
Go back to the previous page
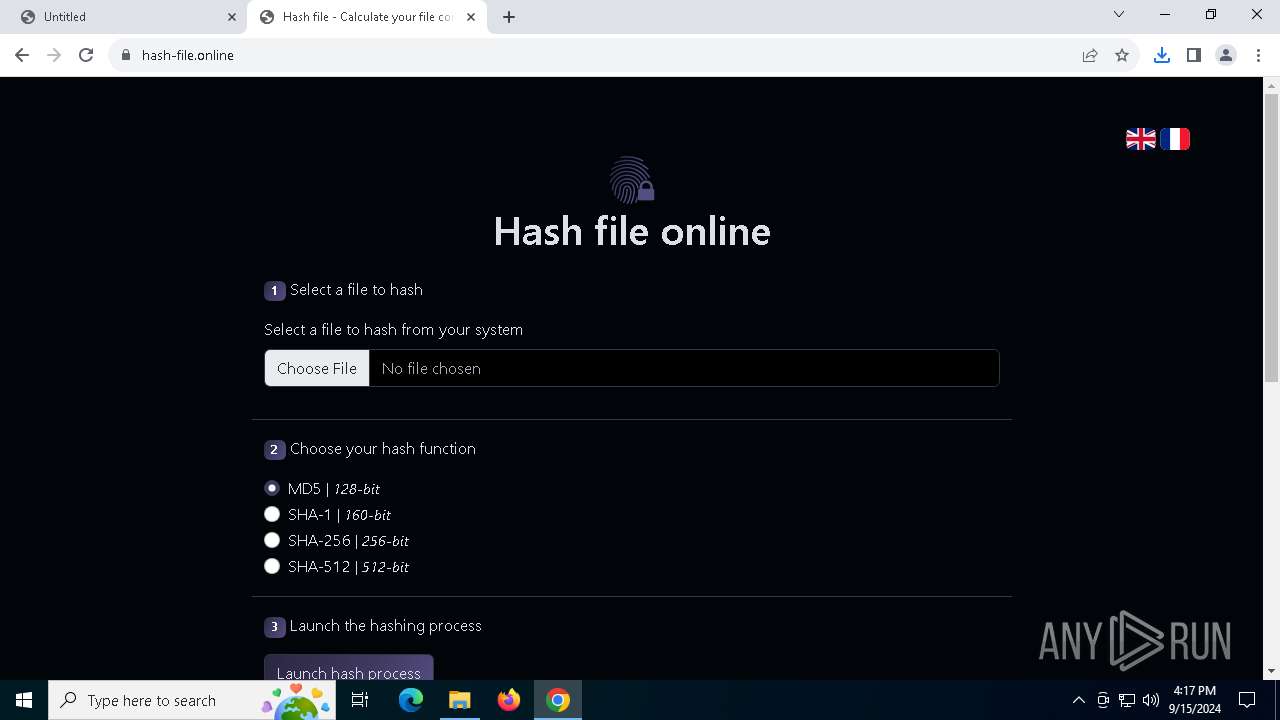(22, 55)
